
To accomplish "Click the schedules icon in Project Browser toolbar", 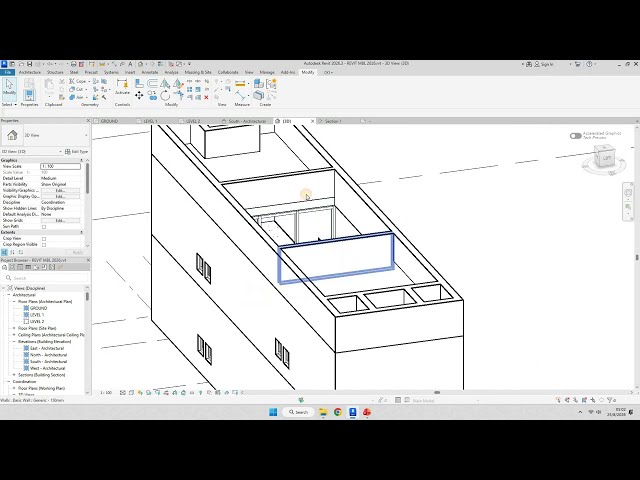I will click(x=28, y=267).
